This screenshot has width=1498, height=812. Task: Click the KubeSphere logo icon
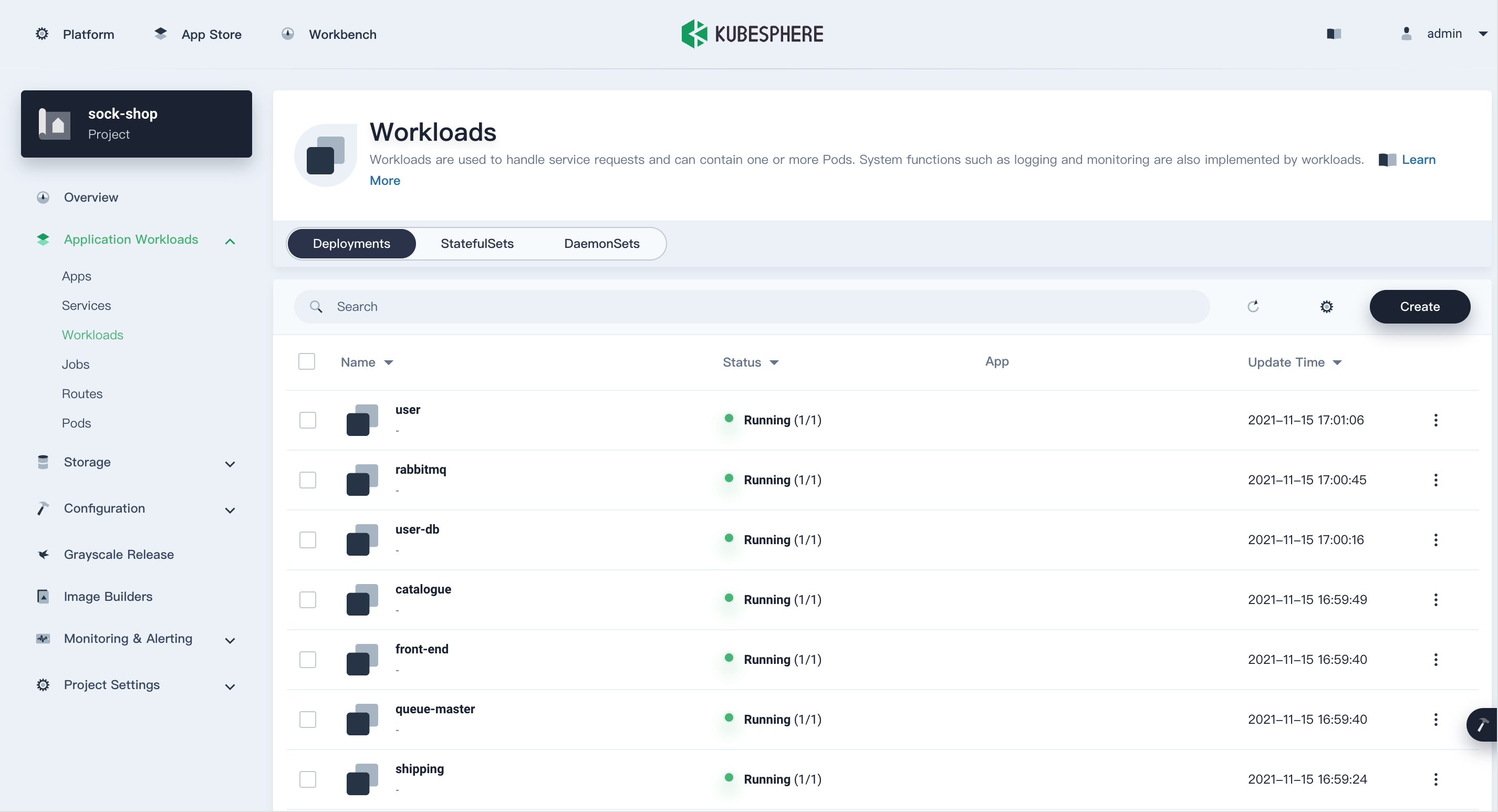tap(694, 33)
